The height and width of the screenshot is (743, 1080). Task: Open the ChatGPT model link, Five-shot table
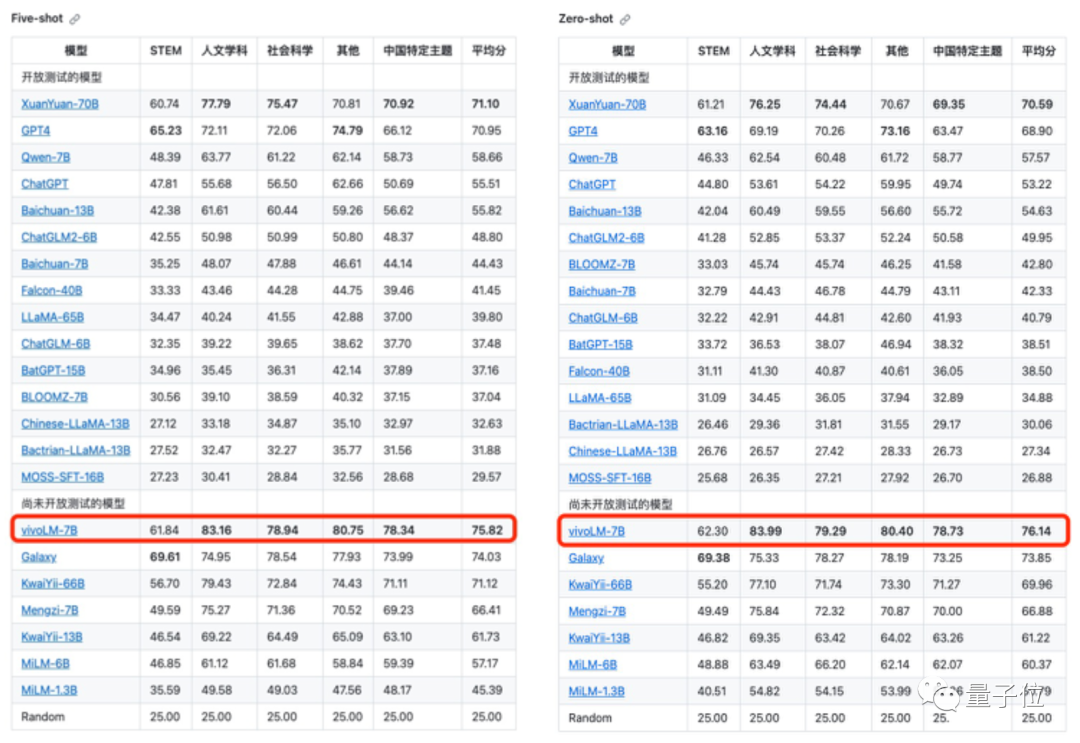pyautogui.click(x=45, y=184)
